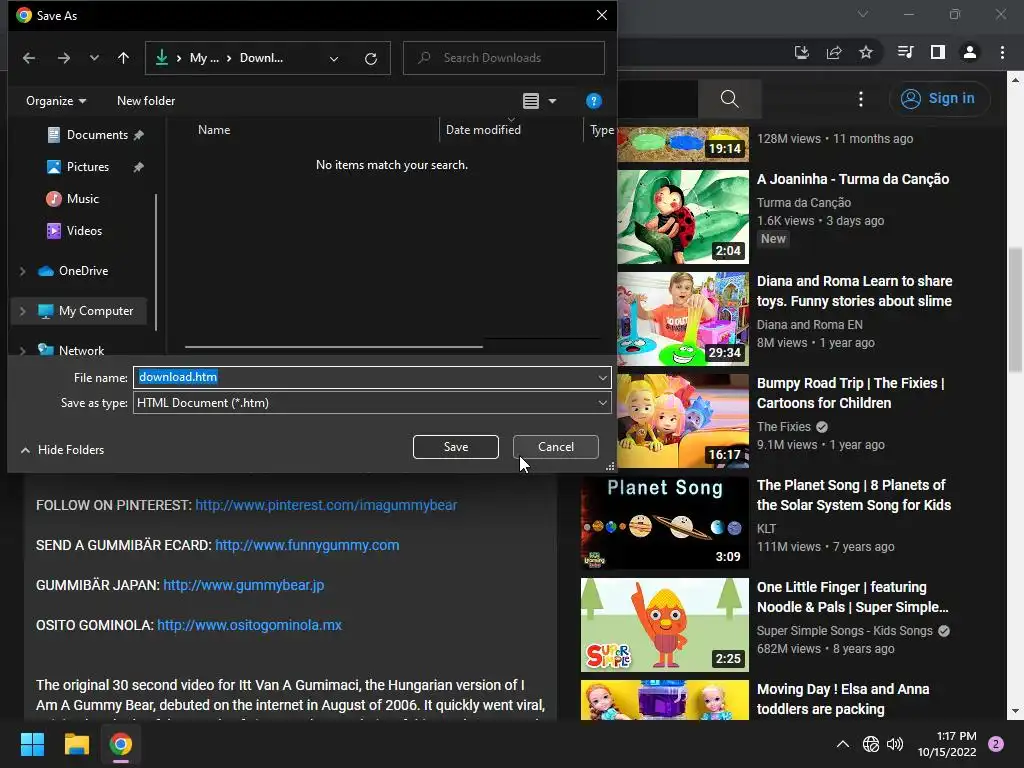Go back in Save As dialog

[x=29, y=58]
